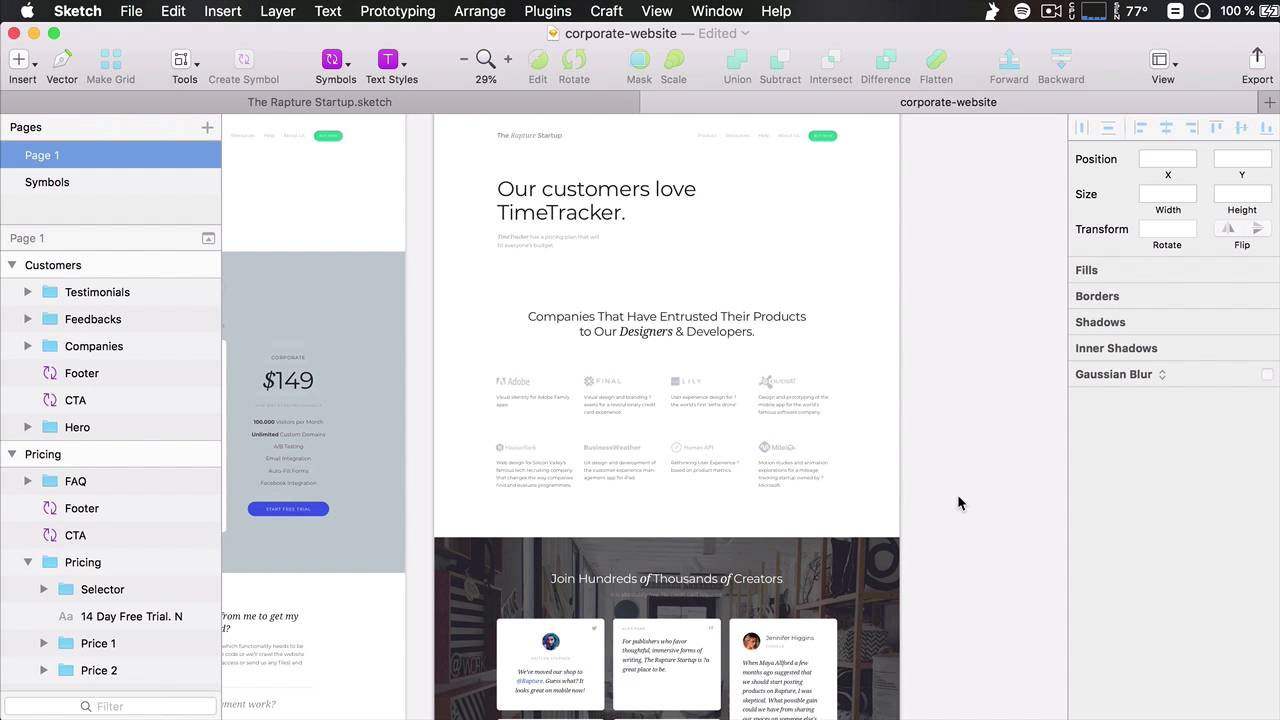Click the Mask toolbar icon
This screenshot has width=1280, height=720.
[x=639, y=60]
